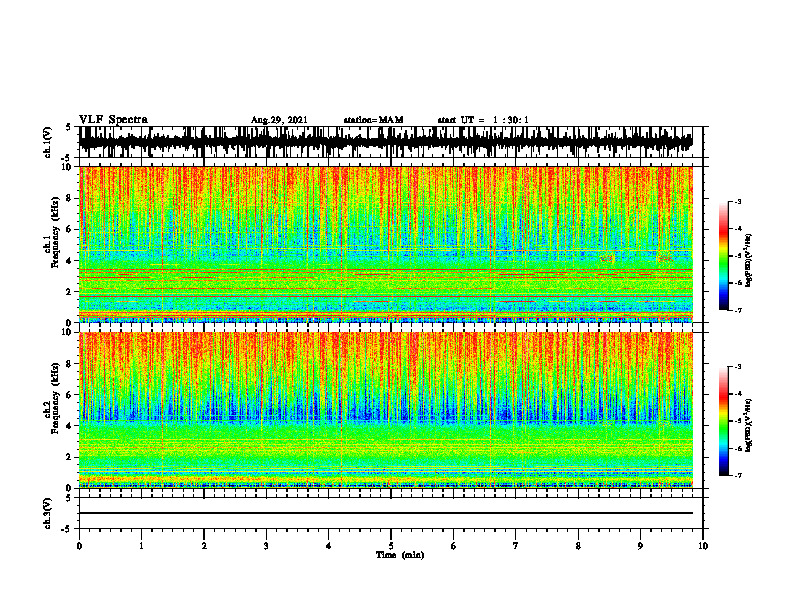
Task: Click the '5' tick on ch.1(V) axis
Action: (68, 127)
